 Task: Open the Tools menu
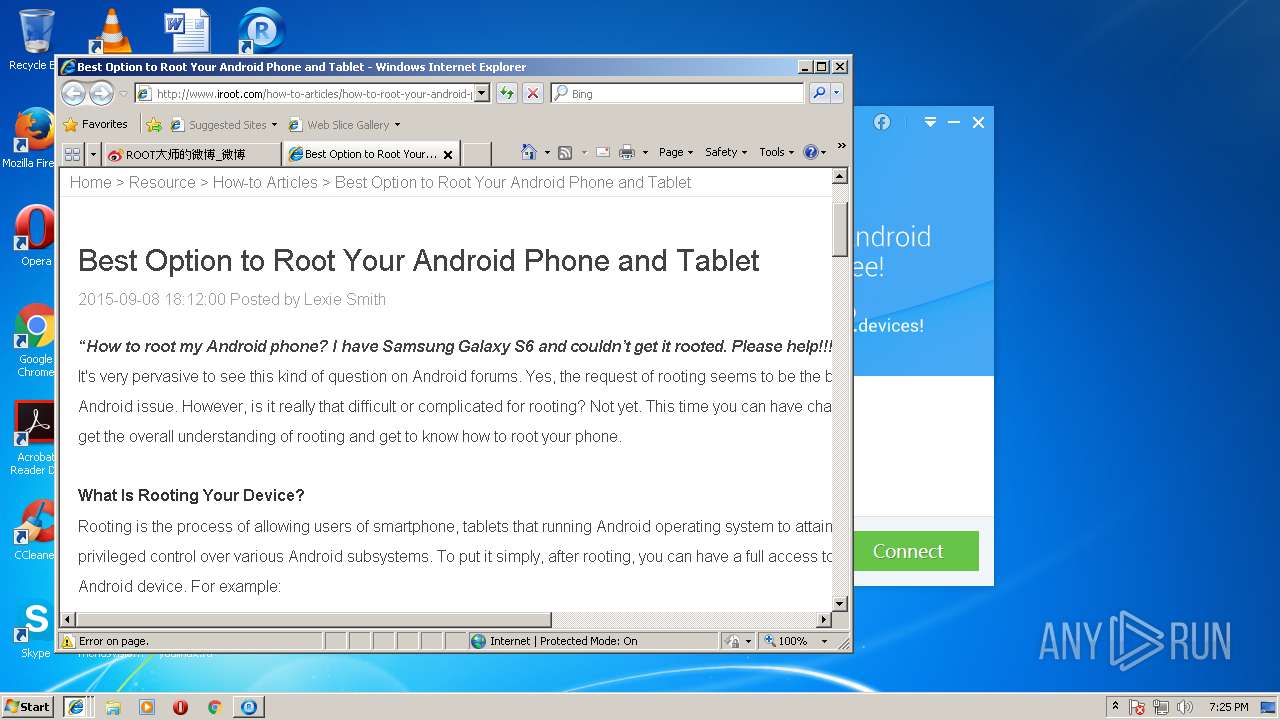tap(776, 152)
